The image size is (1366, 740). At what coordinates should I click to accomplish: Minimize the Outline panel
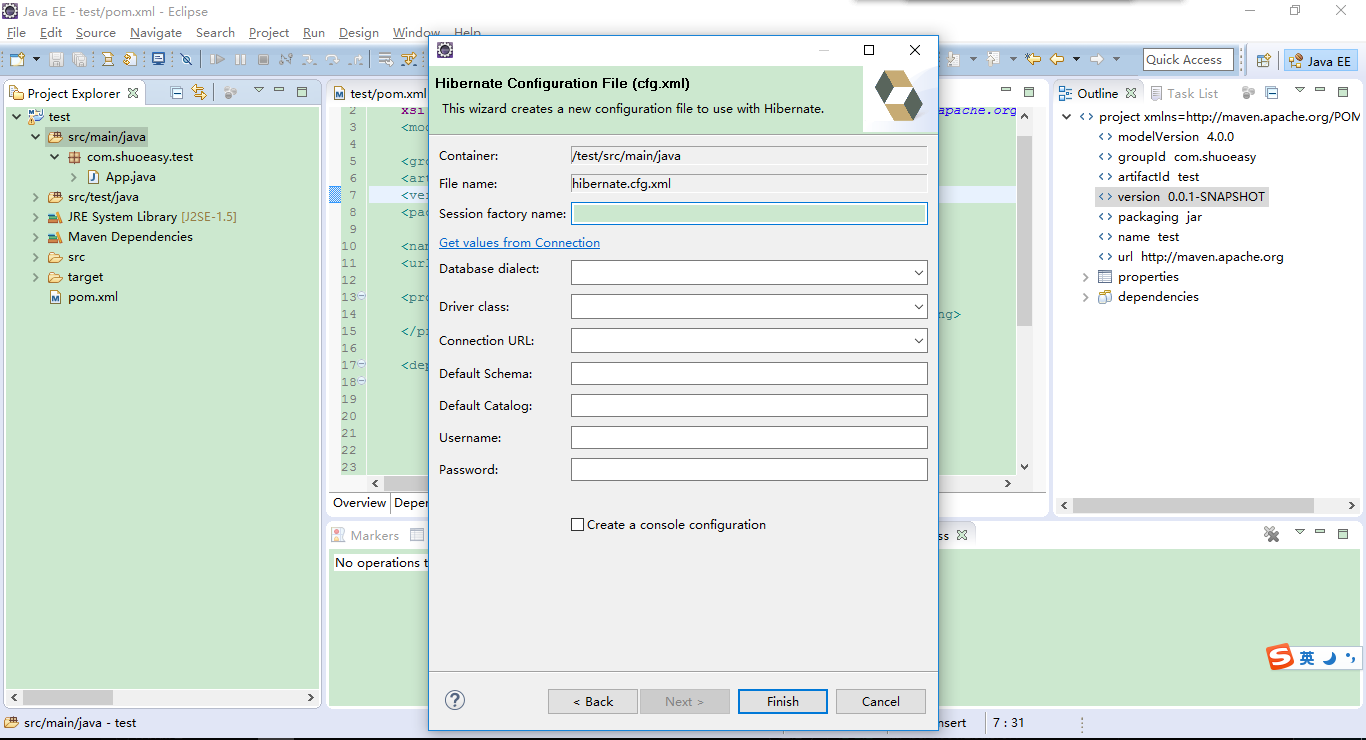(1320, 90)
